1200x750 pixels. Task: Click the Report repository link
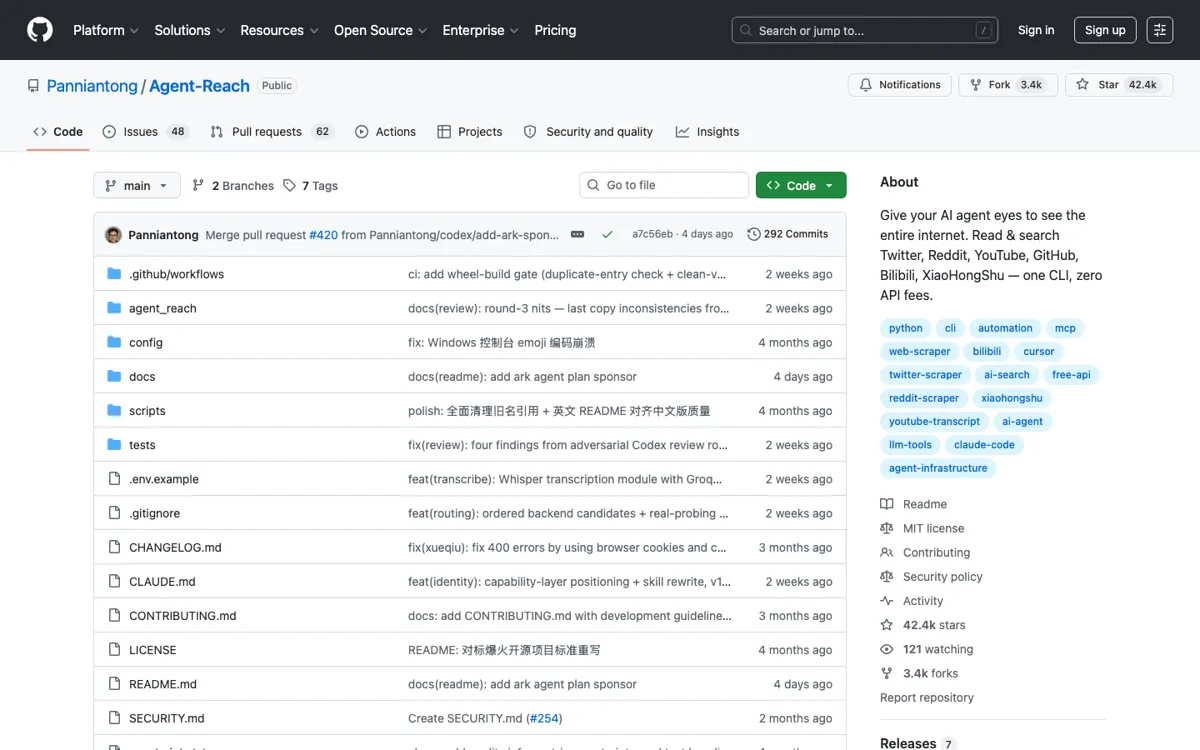click(927, 698)
